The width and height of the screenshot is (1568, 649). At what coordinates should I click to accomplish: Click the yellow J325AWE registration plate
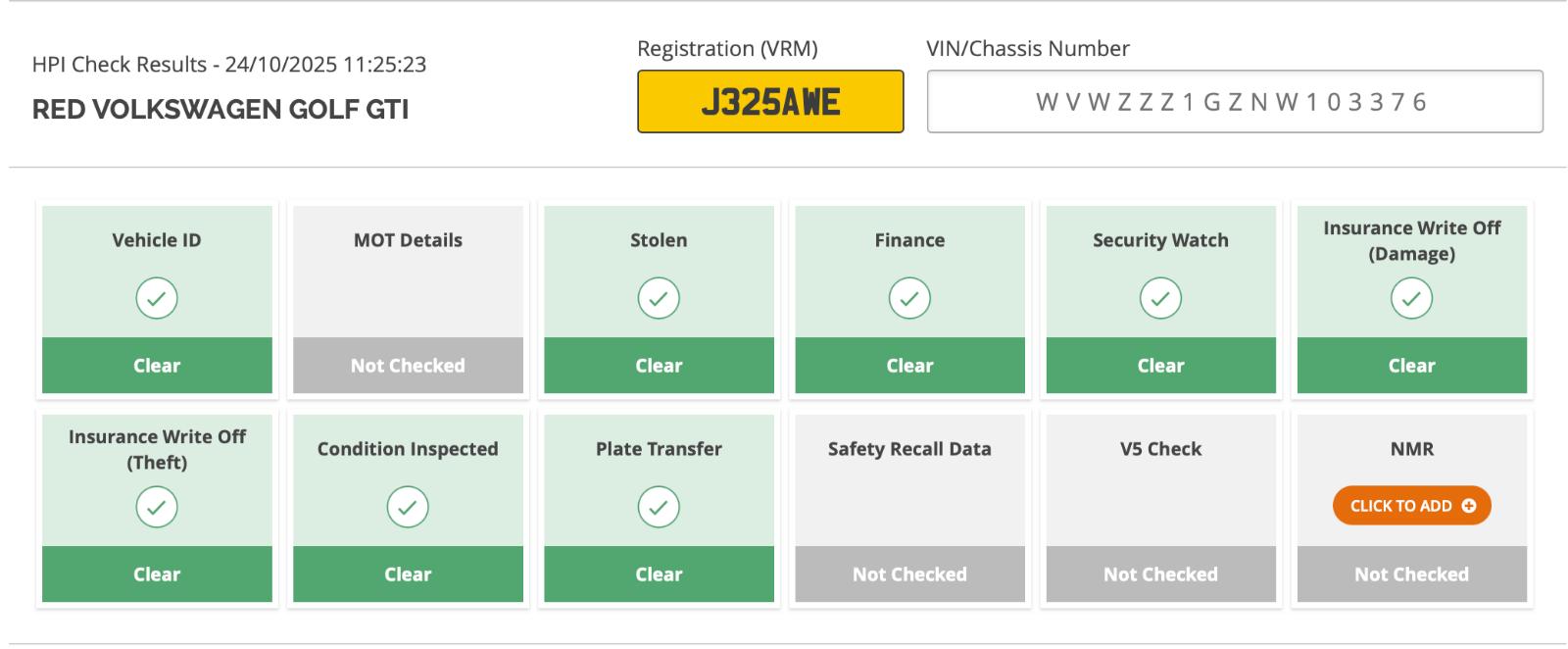(x=770, y=102)
